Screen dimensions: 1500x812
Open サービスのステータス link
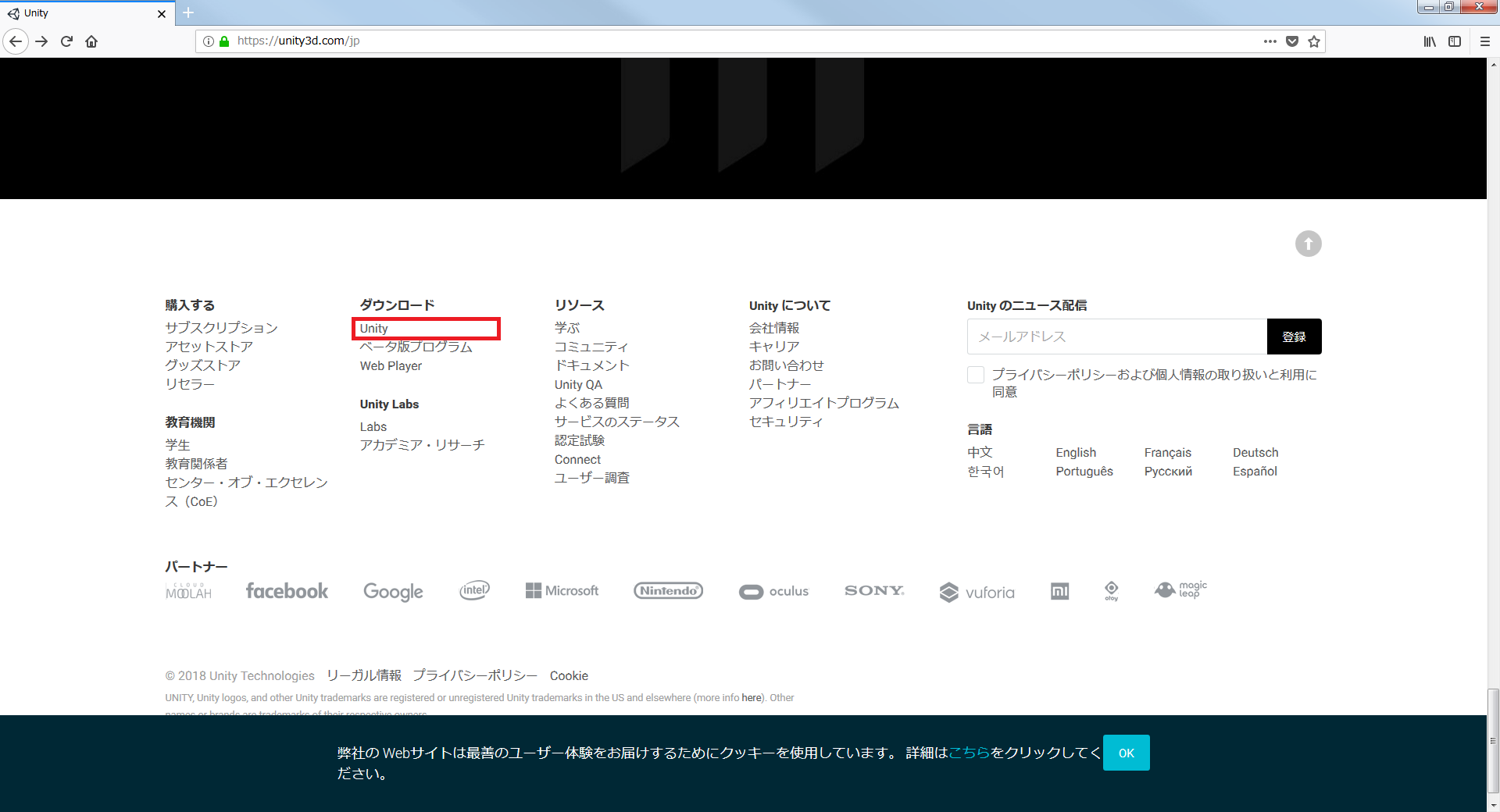[616, 422]
